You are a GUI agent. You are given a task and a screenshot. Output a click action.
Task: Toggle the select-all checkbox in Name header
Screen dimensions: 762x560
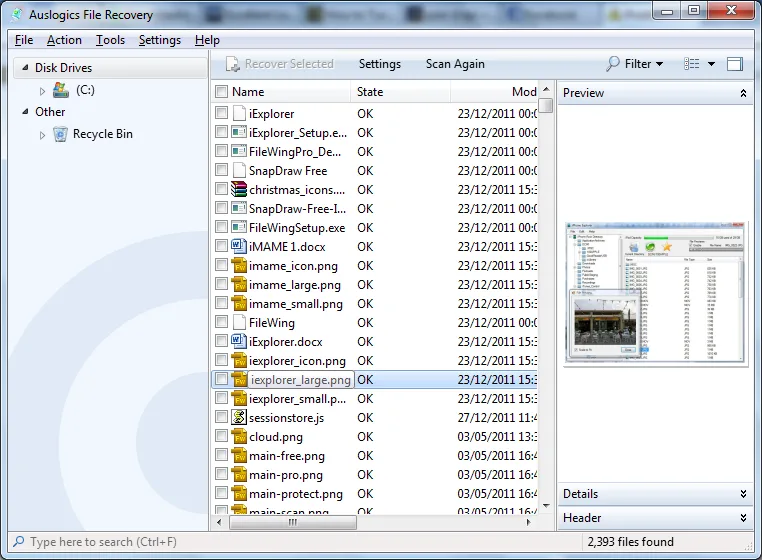222,91
